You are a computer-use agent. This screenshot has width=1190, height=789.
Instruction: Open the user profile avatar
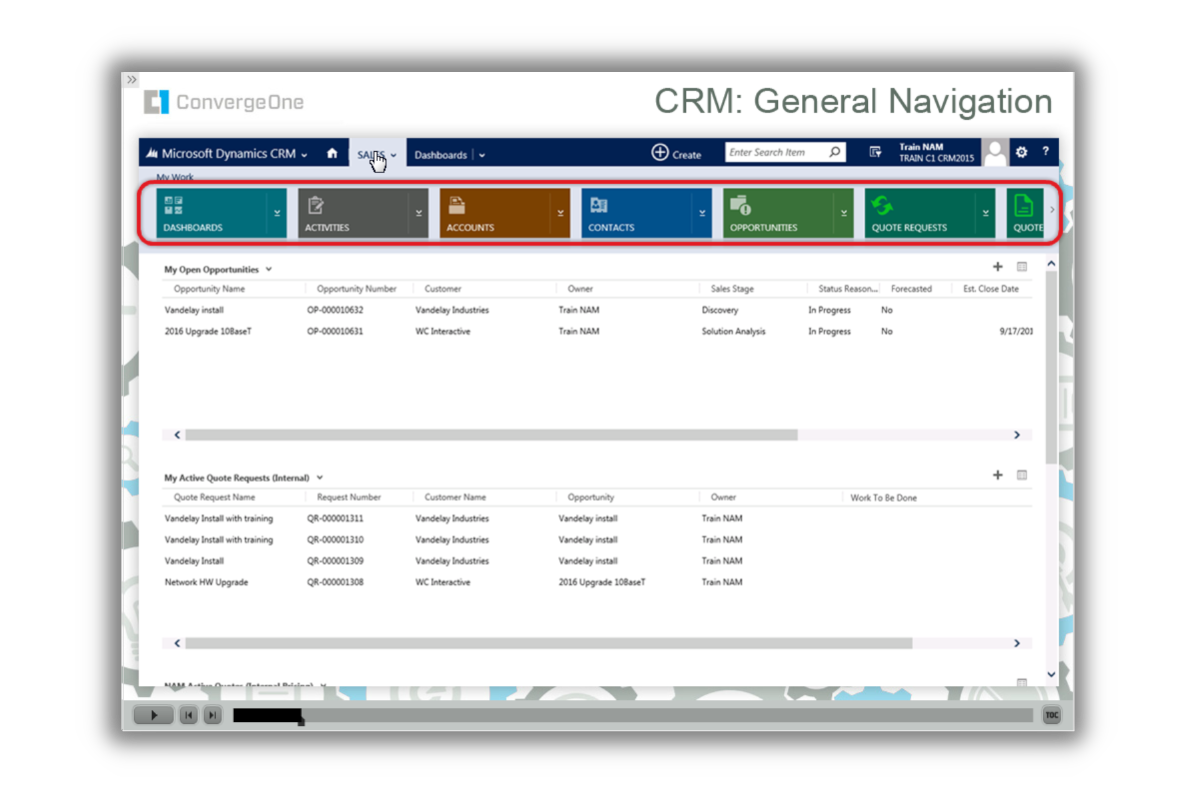[995, 152]
